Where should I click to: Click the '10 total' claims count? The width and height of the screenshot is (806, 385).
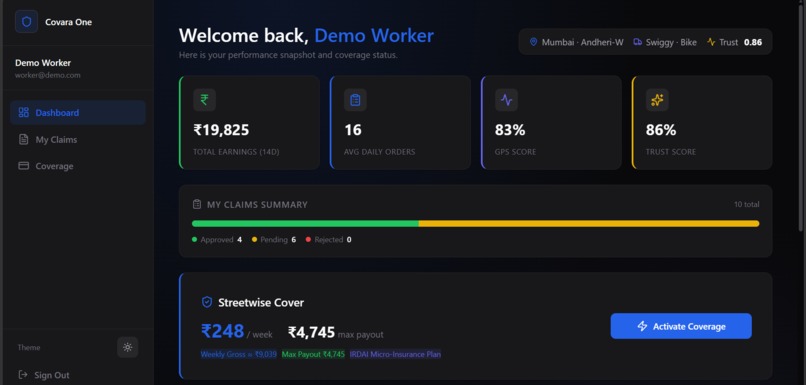coord(746,205)
